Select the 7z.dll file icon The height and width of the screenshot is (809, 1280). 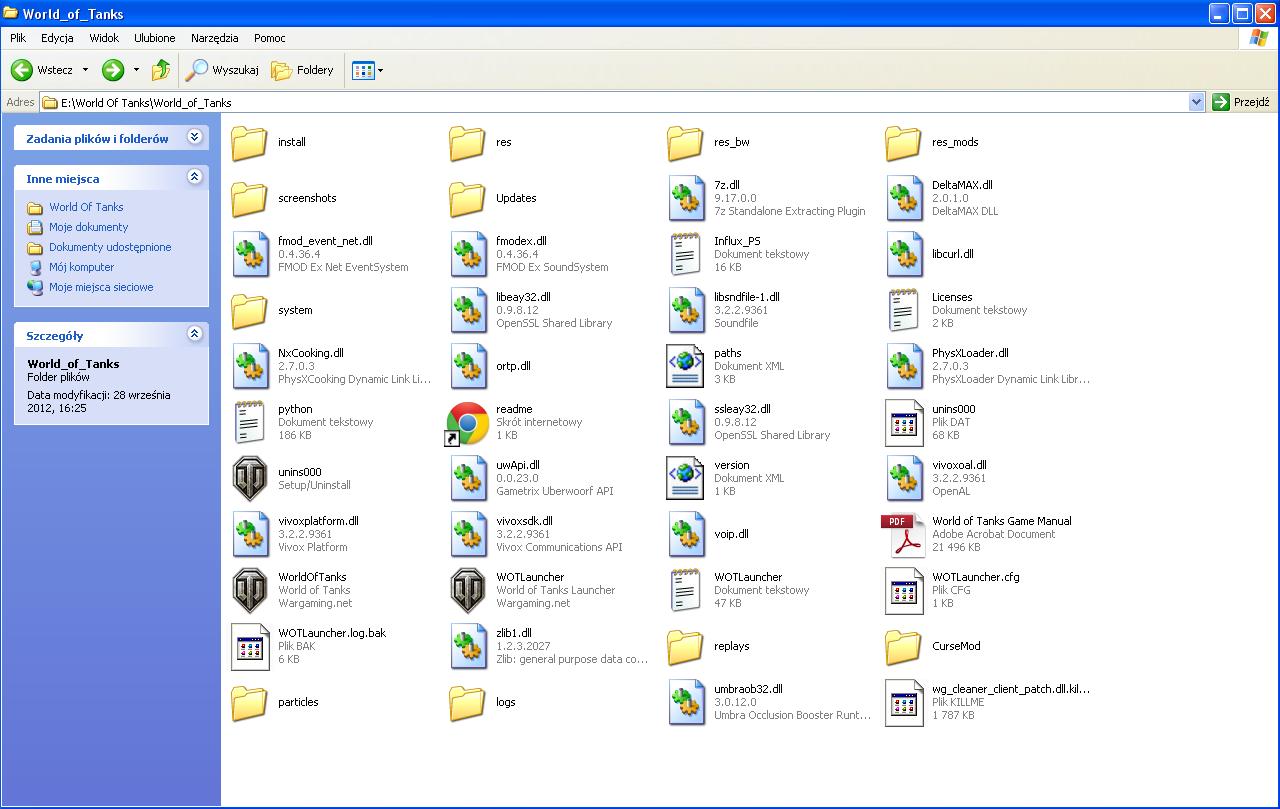click(685, 199)
